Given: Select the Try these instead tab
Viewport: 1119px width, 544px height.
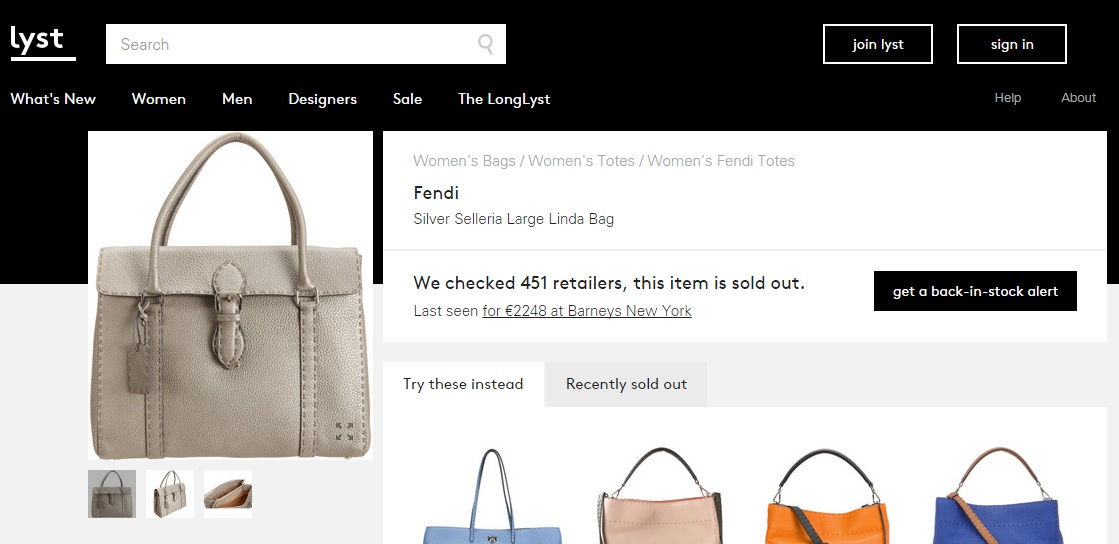Looking at the screenshot, I should coord(463,384).
